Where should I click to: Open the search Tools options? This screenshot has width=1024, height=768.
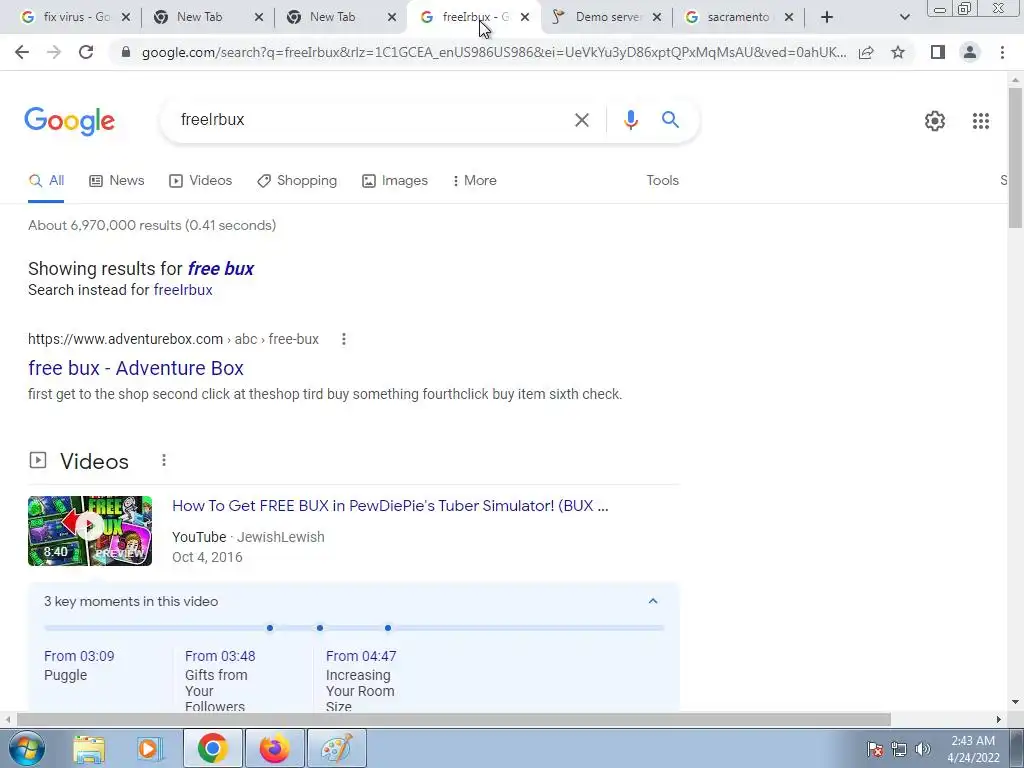(662, 180)
